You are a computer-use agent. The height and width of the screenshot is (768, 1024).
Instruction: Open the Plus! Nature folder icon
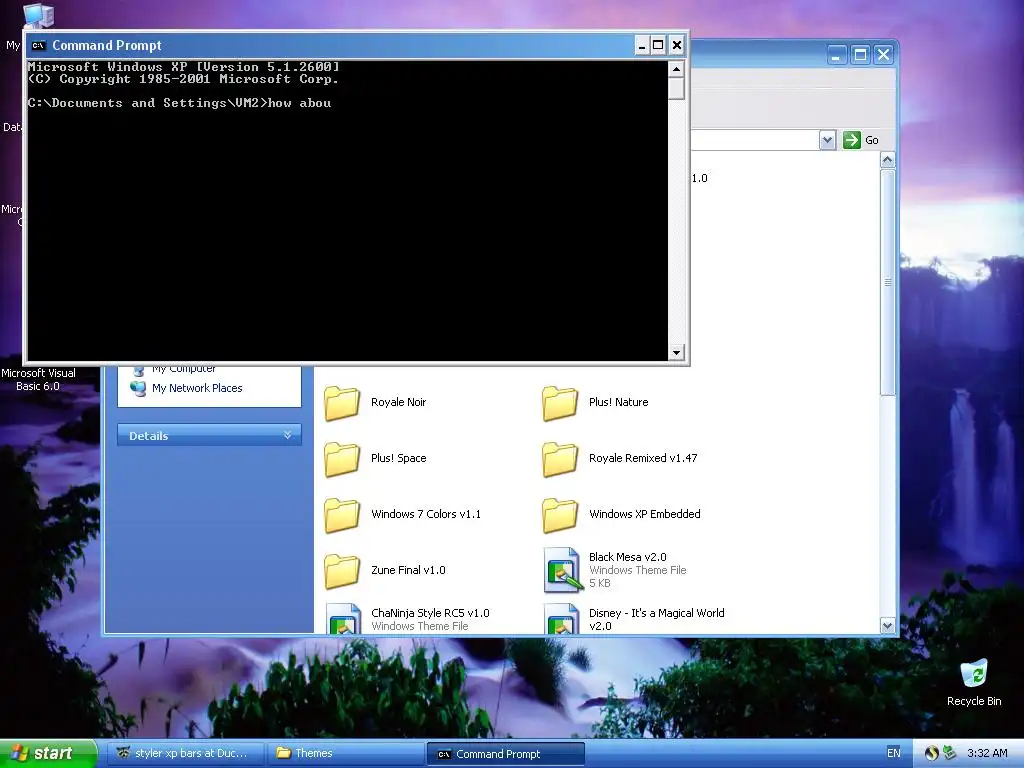560,402
